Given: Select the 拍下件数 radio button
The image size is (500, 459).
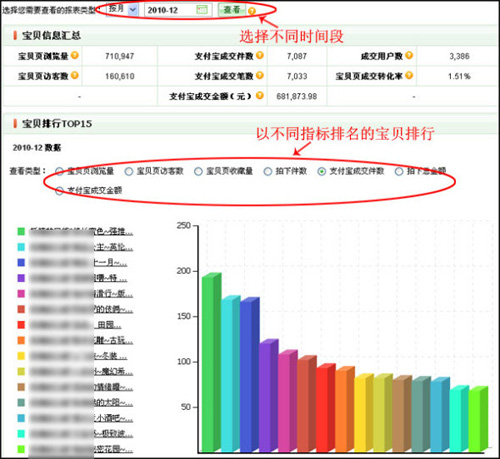Looking at the screenshot, I should pos(268,171).
